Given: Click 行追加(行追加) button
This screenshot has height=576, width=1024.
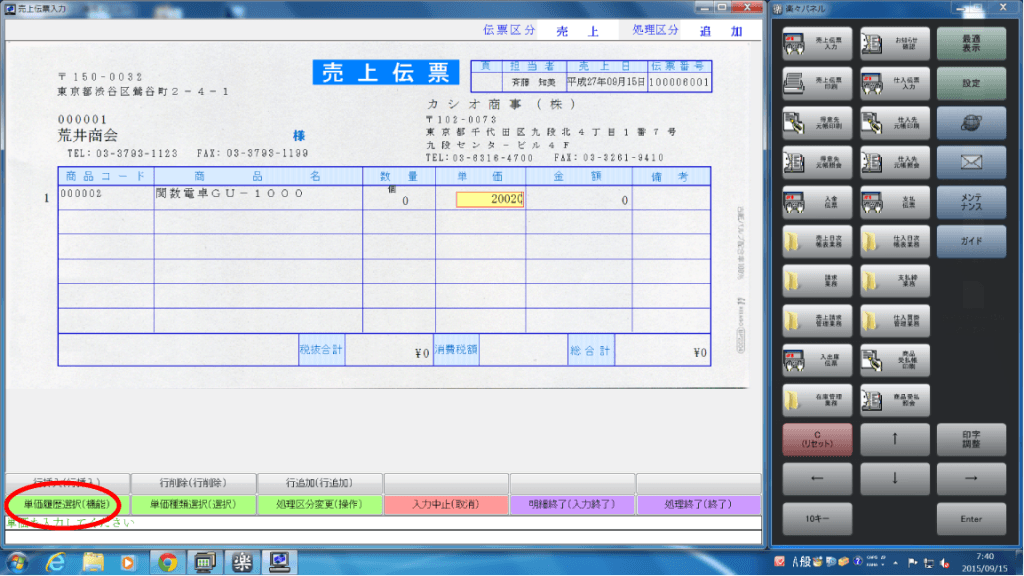Looking at the screenshot, I should [319, 483].
